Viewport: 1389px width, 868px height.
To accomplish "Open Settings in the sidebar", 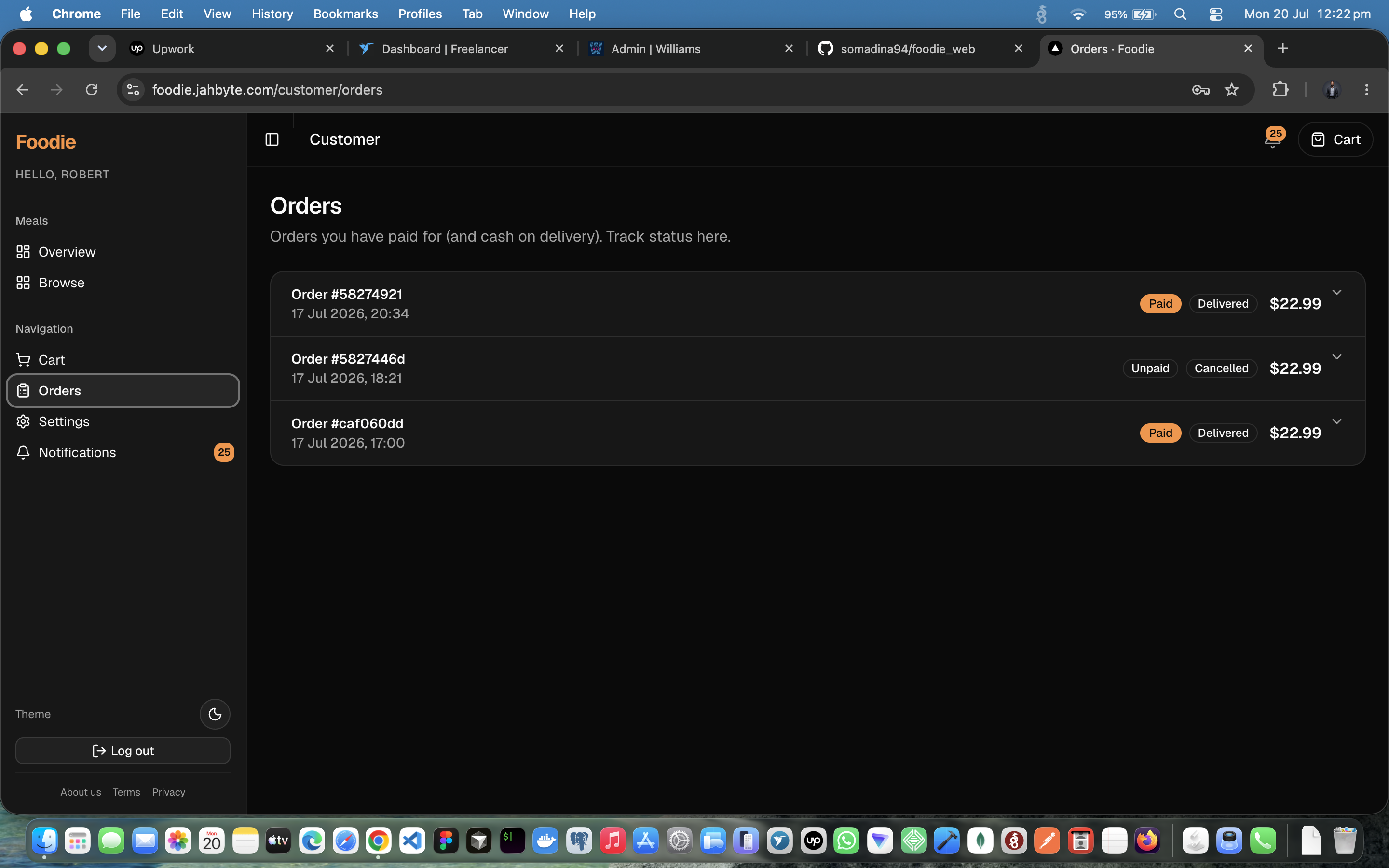I will click(x=123, y=422).
